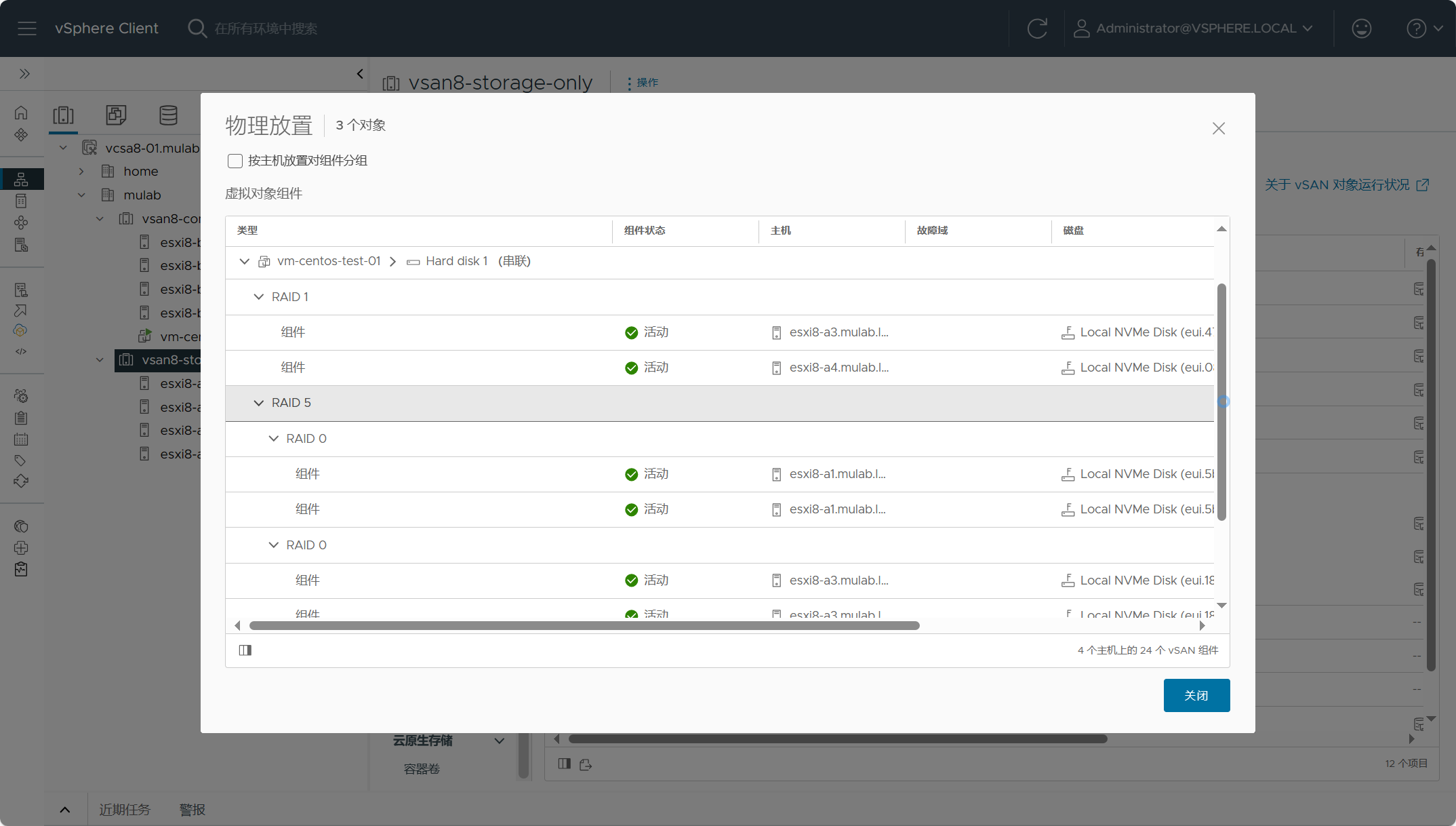The height and width of the screenshot is (826, 1456).
Task: Click the background column chooser icon
Action: click(565, 764)
